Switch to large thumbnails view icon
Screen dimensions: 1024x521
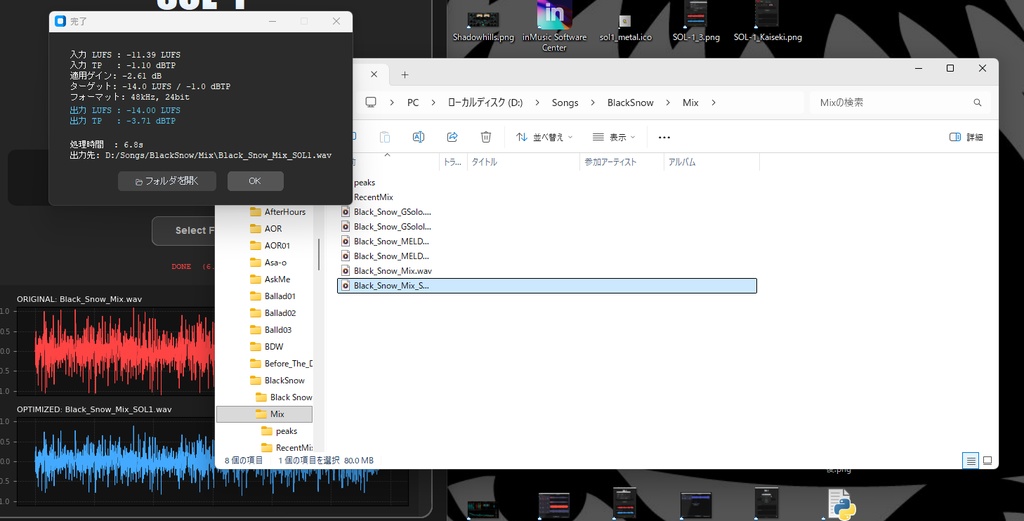click(x=987, y=461)
